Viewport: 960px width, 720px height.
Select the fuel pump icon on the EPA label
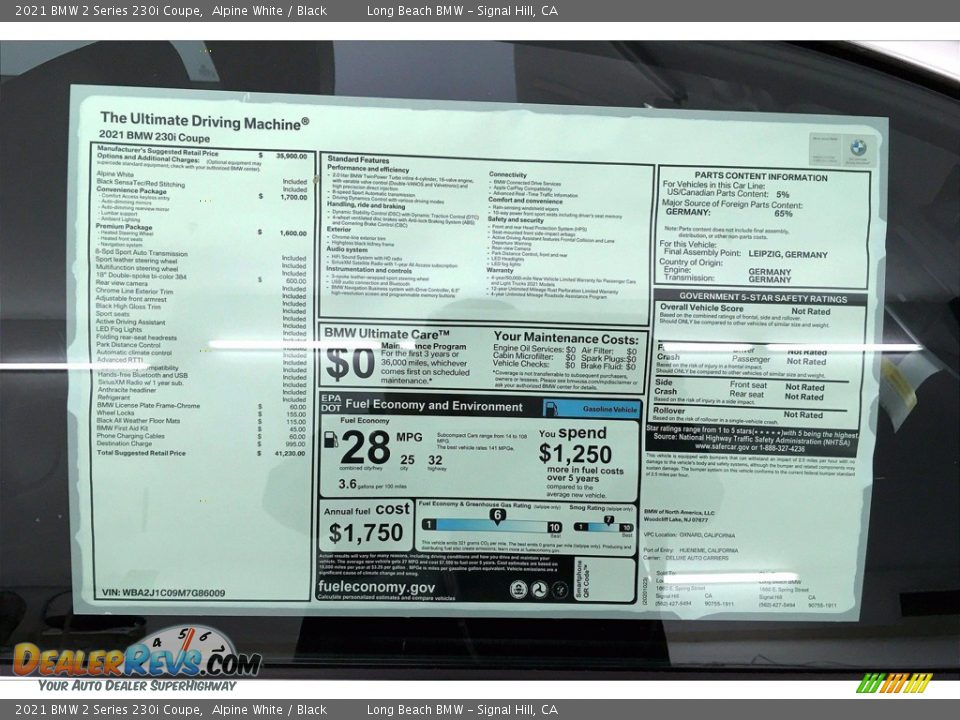coord(331,441)
